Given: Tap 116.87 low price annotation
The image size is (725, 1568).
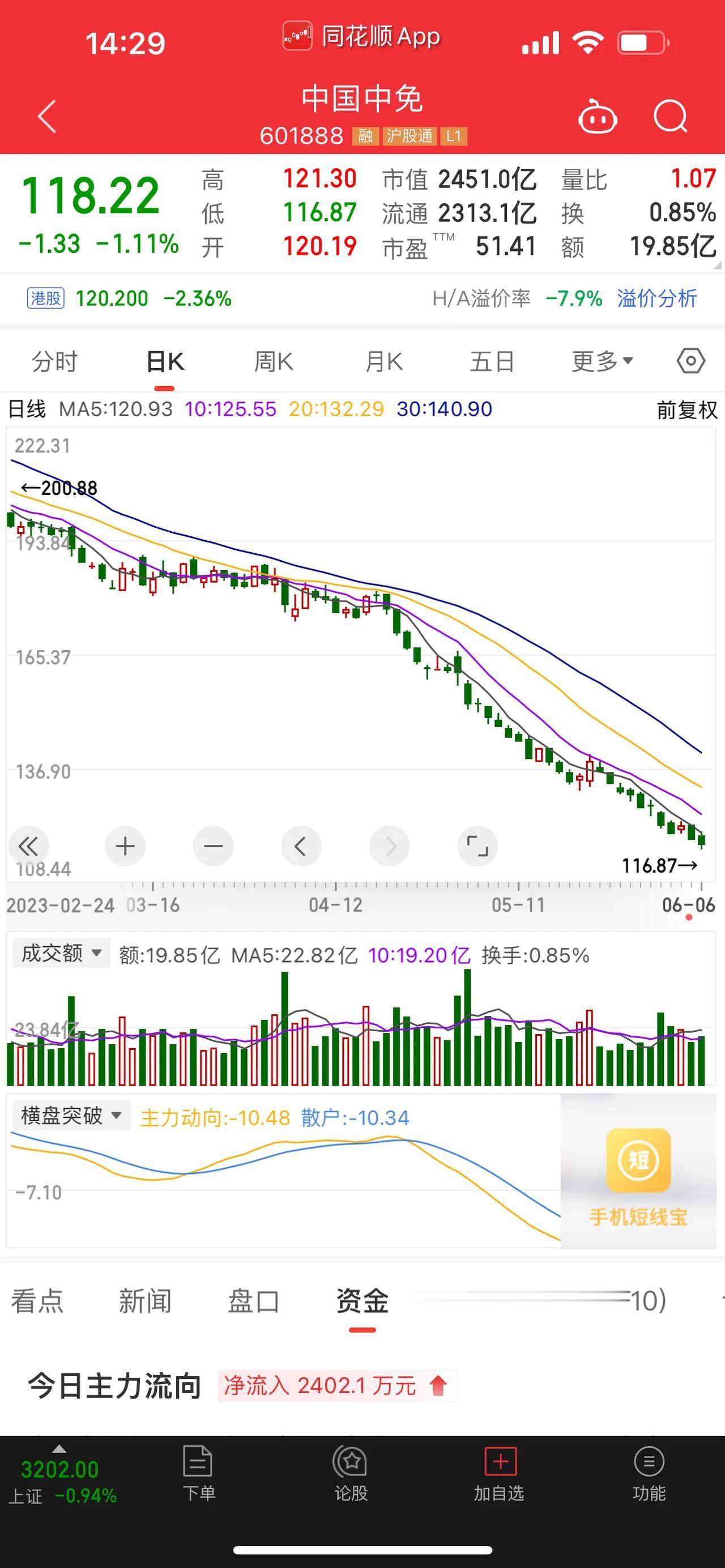Looking at the screenshot, I should point(659,865).
